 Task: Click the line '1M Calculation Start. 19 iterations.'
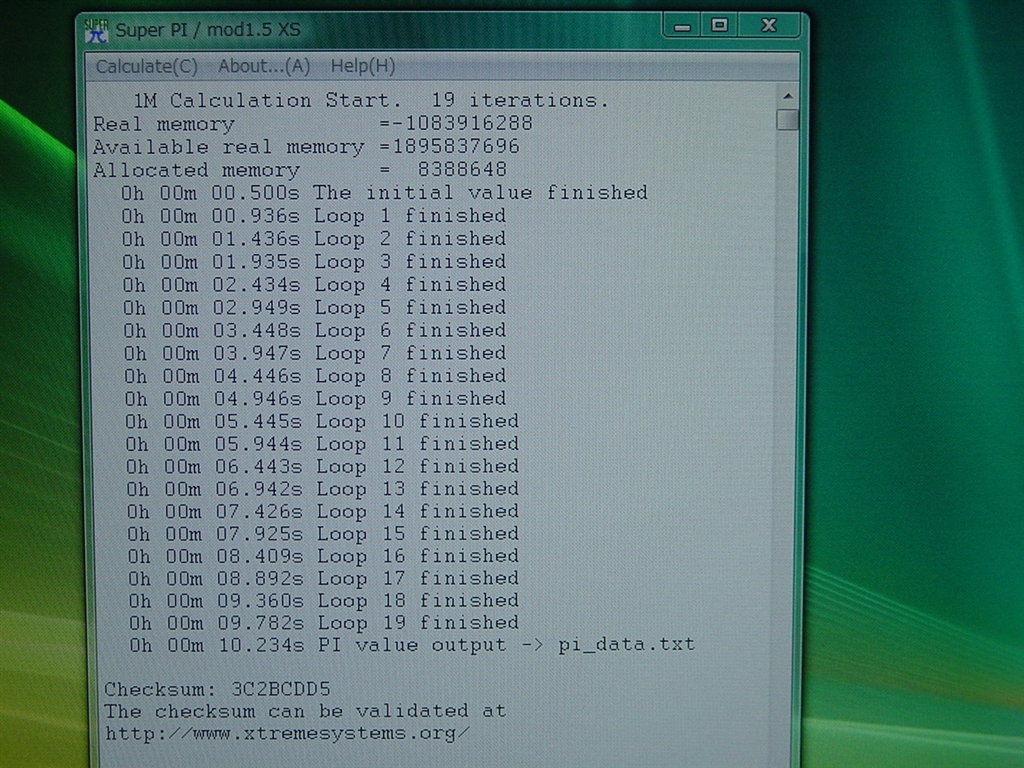371,100
